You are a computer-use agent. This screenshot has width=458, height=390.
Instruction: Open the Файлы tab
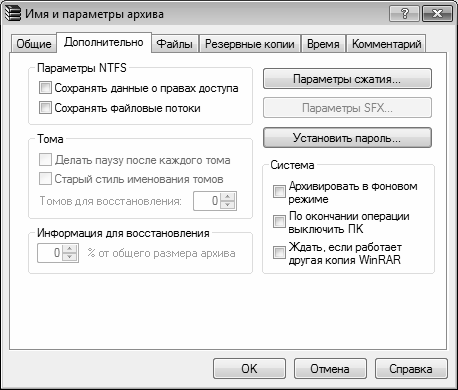[175, 44]
